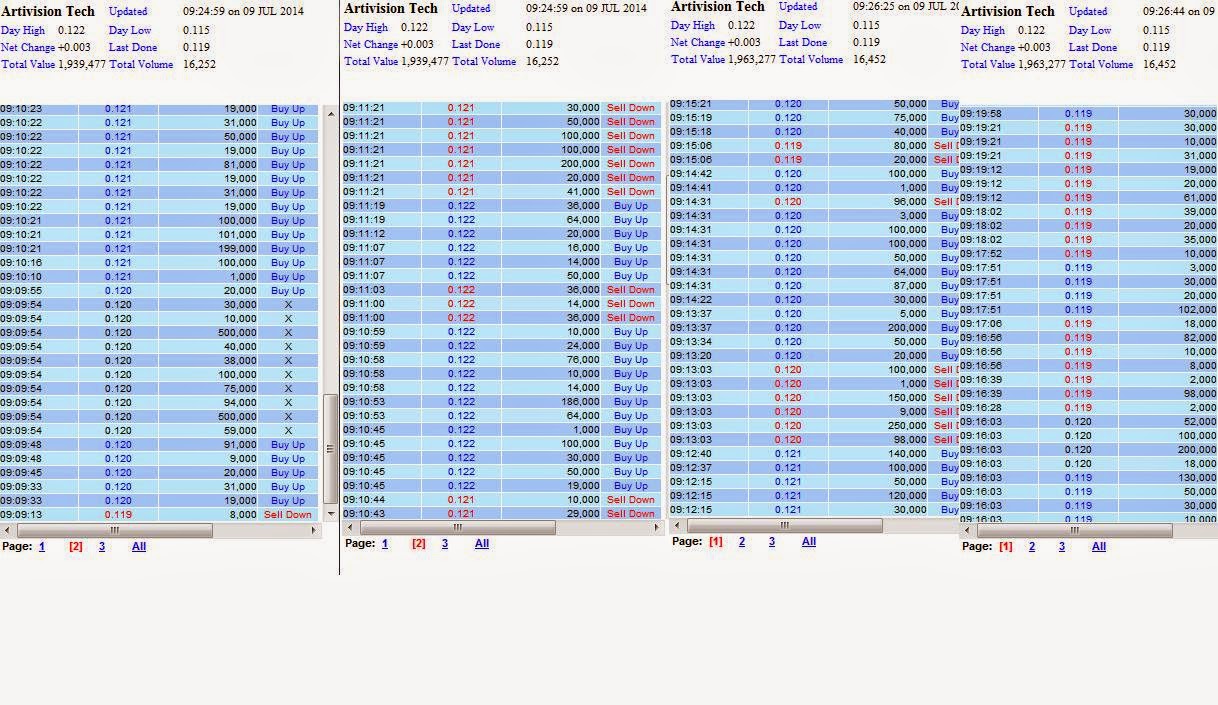The image size is (1218, 705).
Task: Go to page 2 in third panel
Action: [x=742, y=542]
